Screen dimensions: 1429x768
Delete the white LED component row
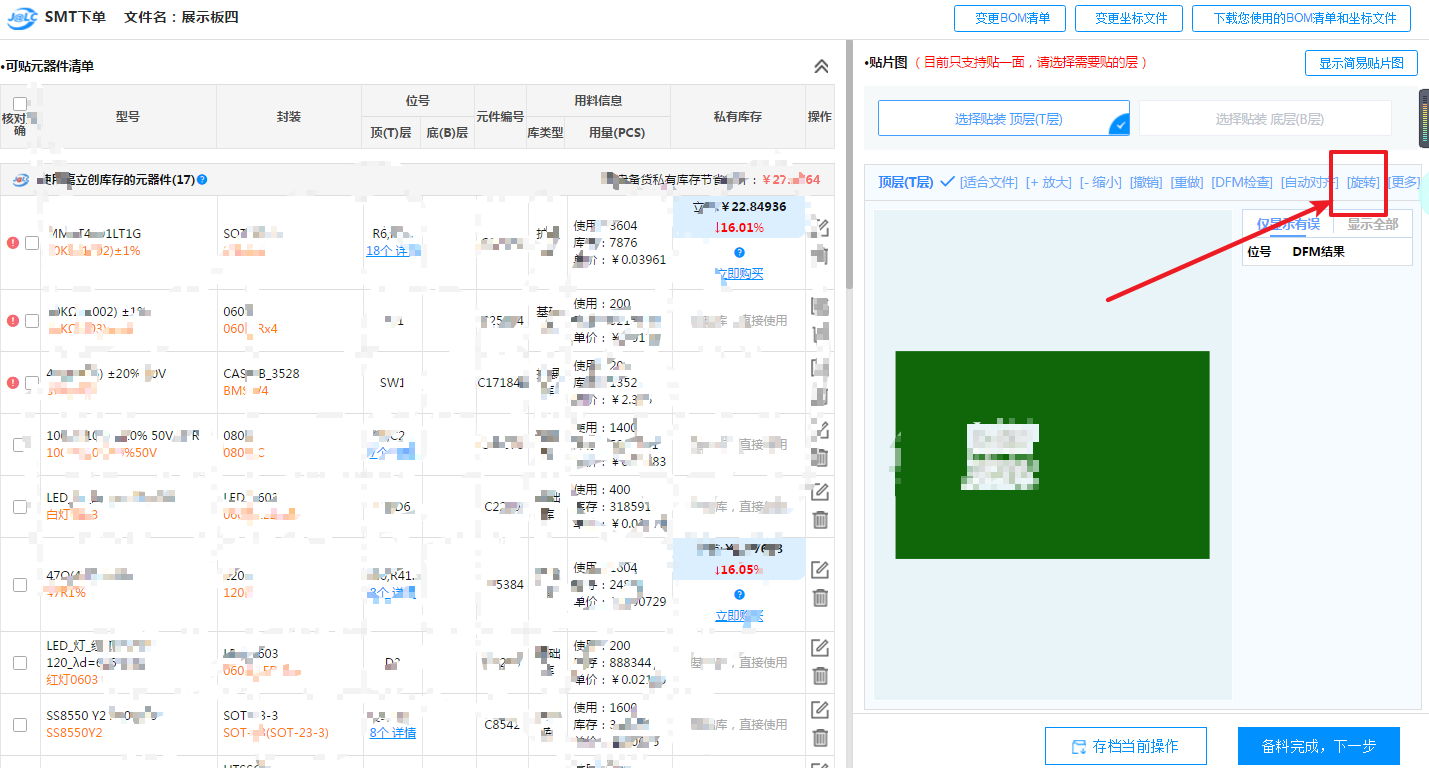tap(820, 519)
